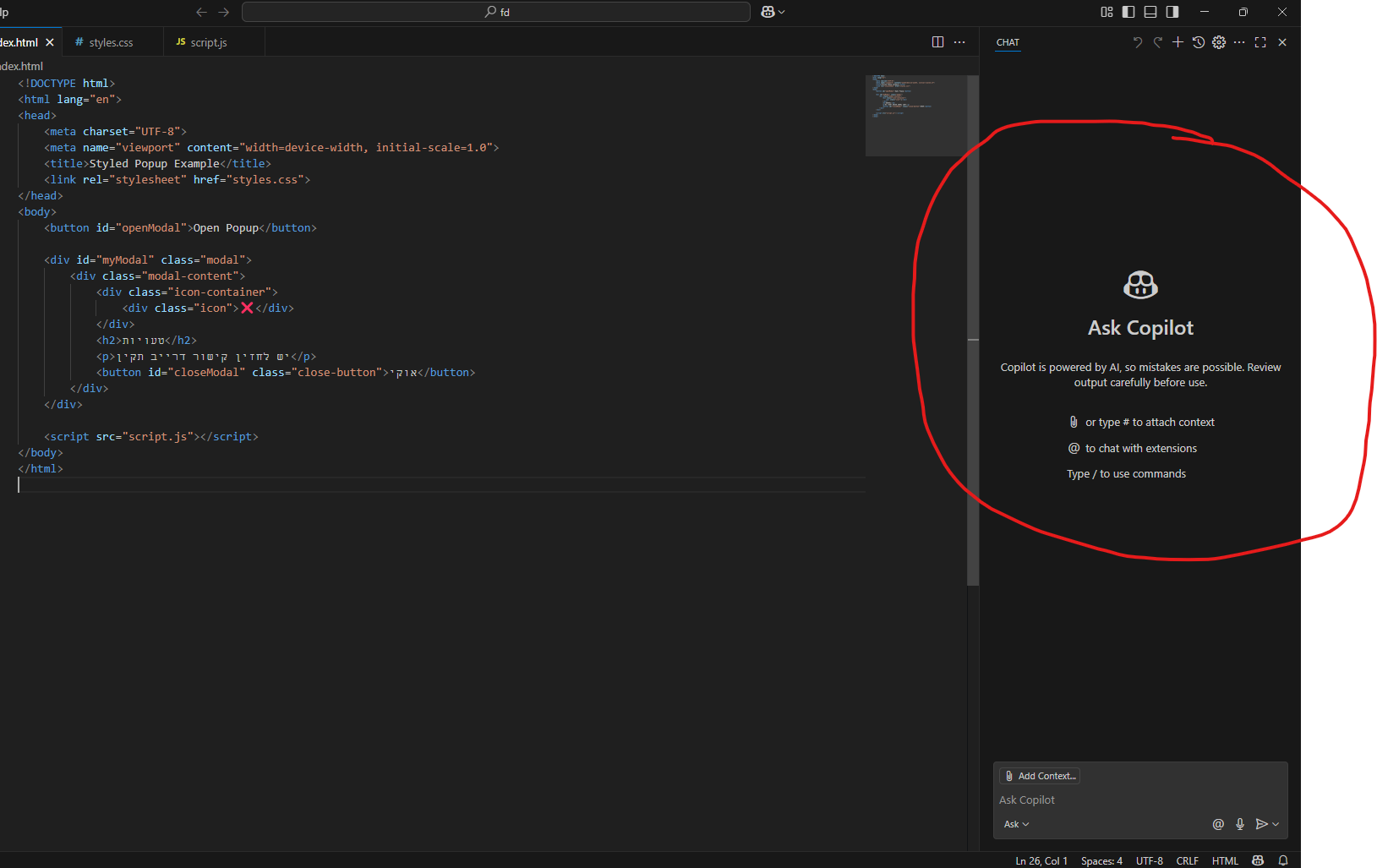Click the 'UTF-8' charset value in code
The image size is (1377, 868).
[x=158, y=131]
